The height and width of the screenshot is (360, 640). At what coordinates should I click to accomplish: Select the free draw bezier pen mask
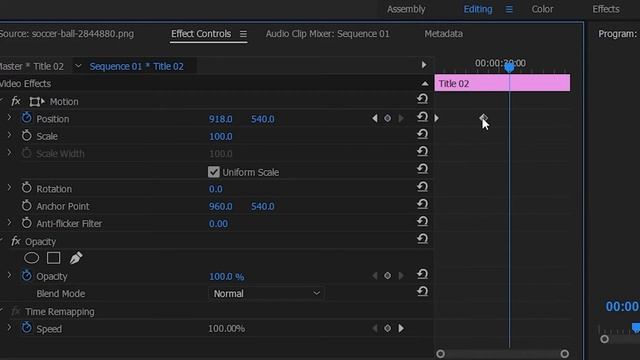click(76, 258)
